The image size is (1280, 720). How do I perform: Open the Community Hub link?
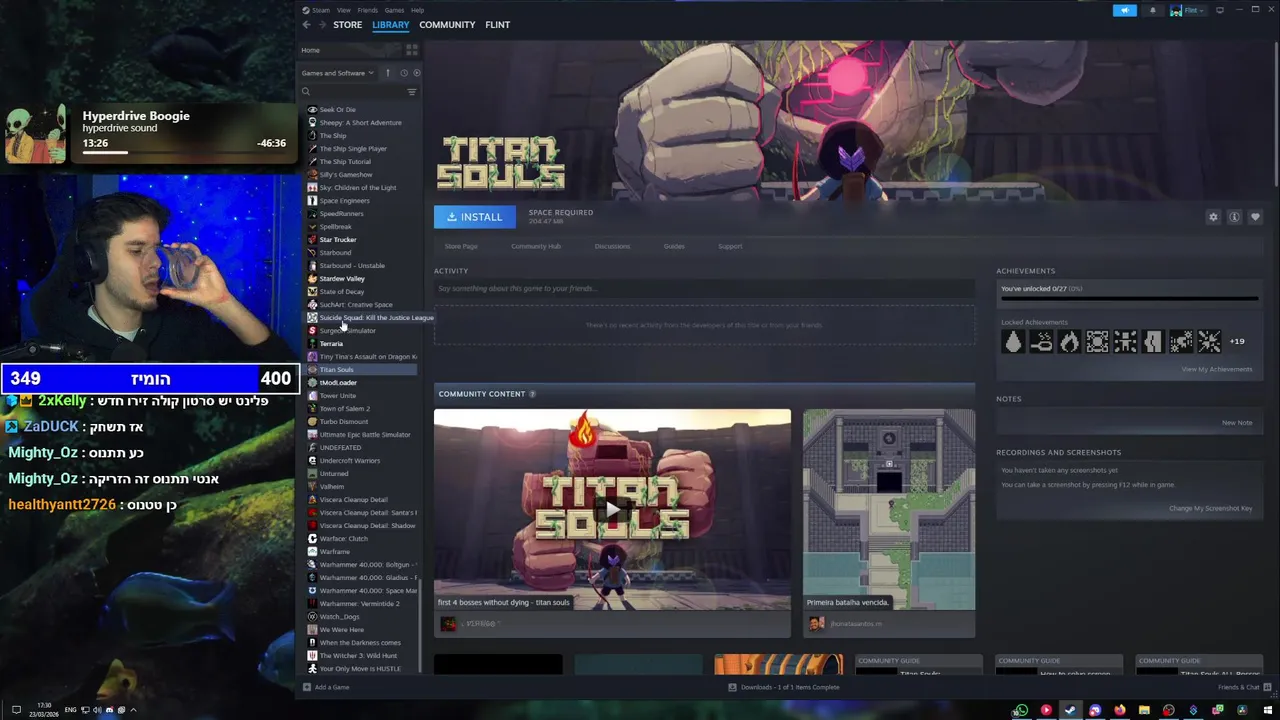pos(536,246)
